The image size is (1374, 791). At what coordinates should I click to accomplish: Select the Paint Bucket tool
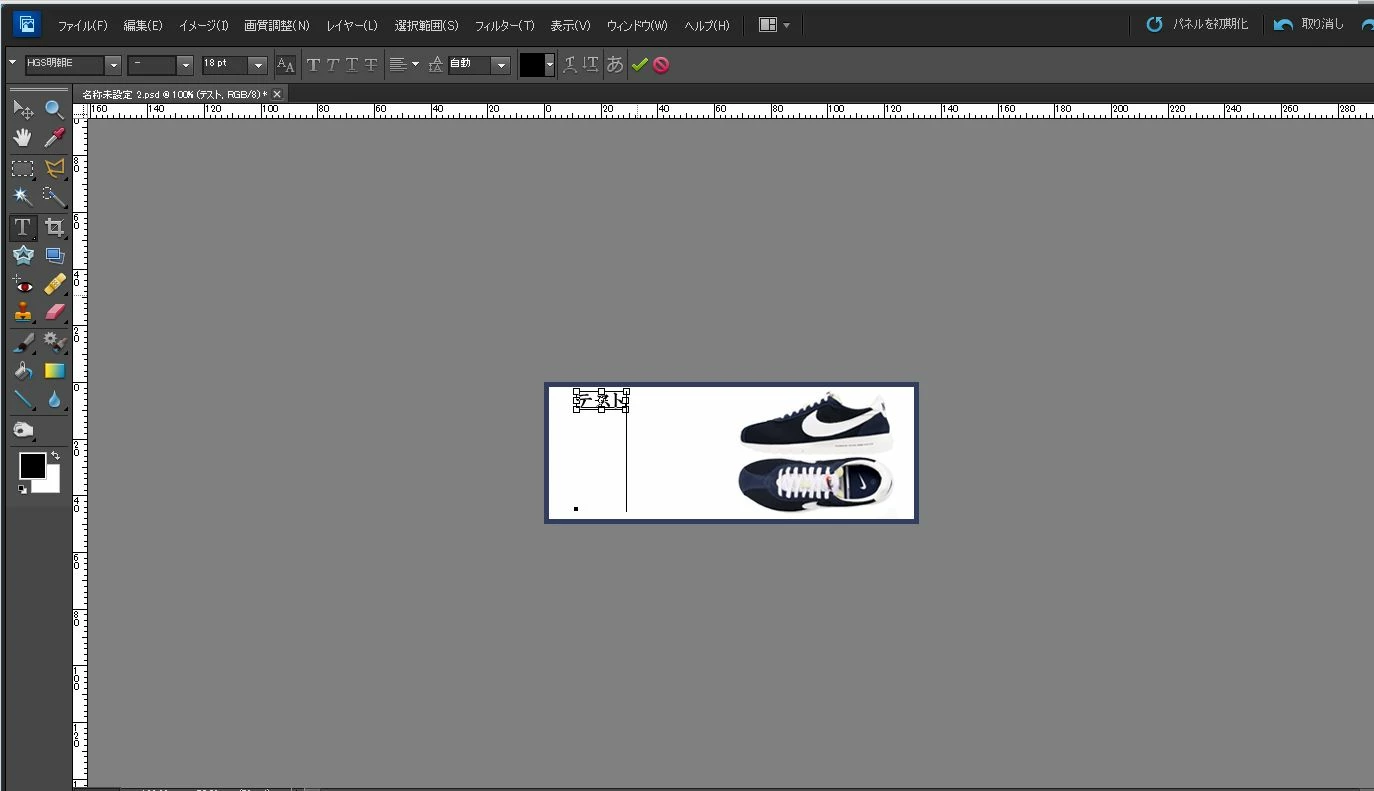(x=23, y=371)
